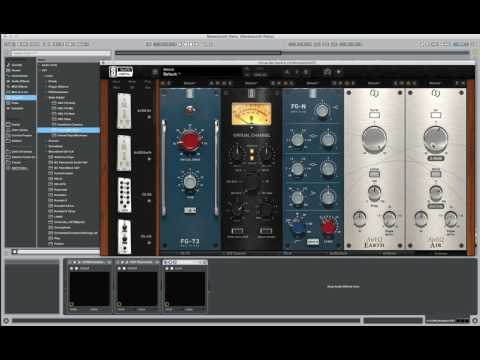Select the first module thumbnail in rack browser
The image size is (480, 360).
point(124,111)
